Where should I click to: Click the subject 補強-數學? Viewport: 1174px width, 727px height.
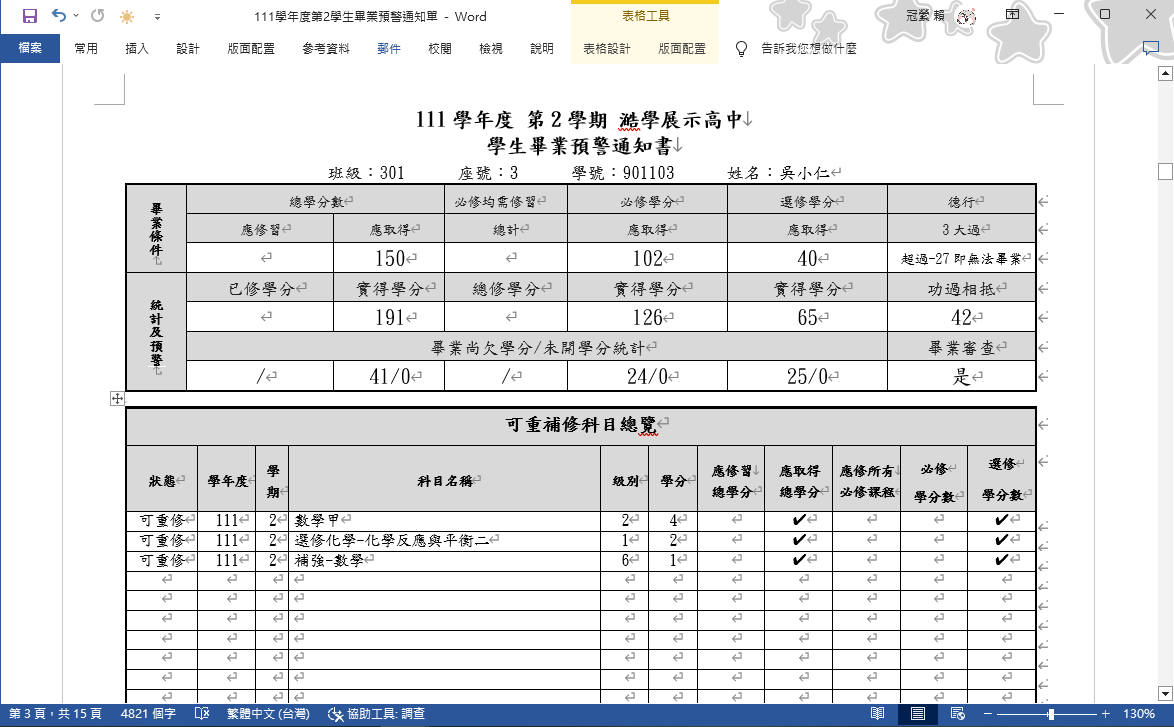[329, 560]
